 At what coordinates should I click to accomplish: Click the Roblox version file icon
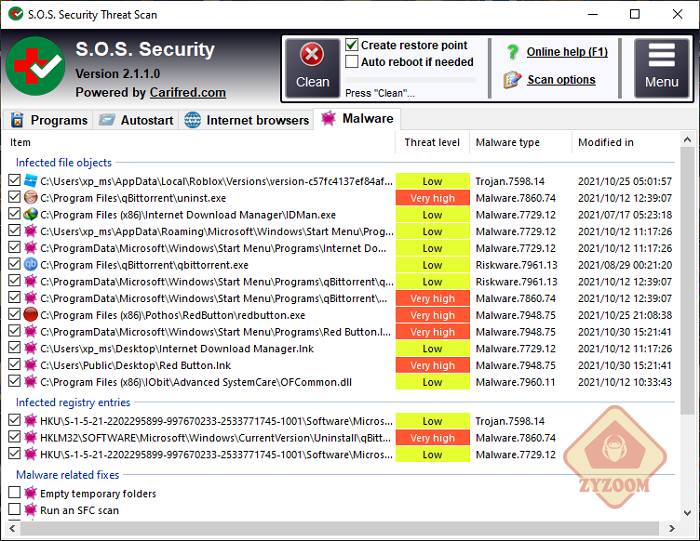[30, 181]
